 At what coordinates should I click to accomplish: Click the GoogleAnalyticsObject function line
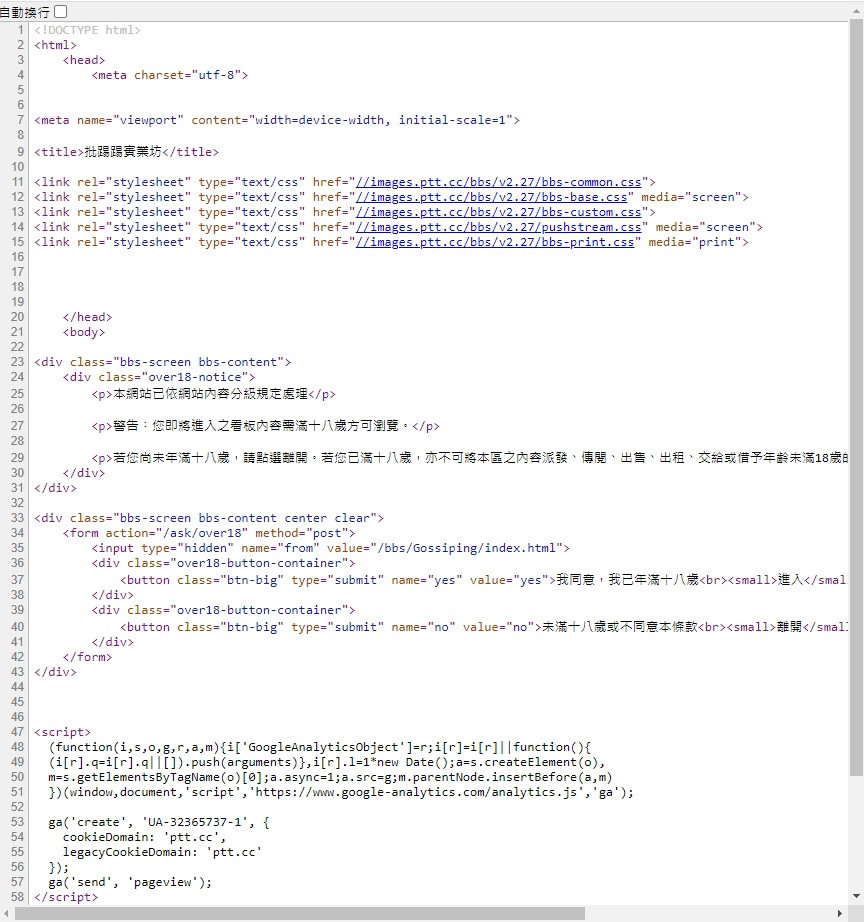click(x=320, y=747)
